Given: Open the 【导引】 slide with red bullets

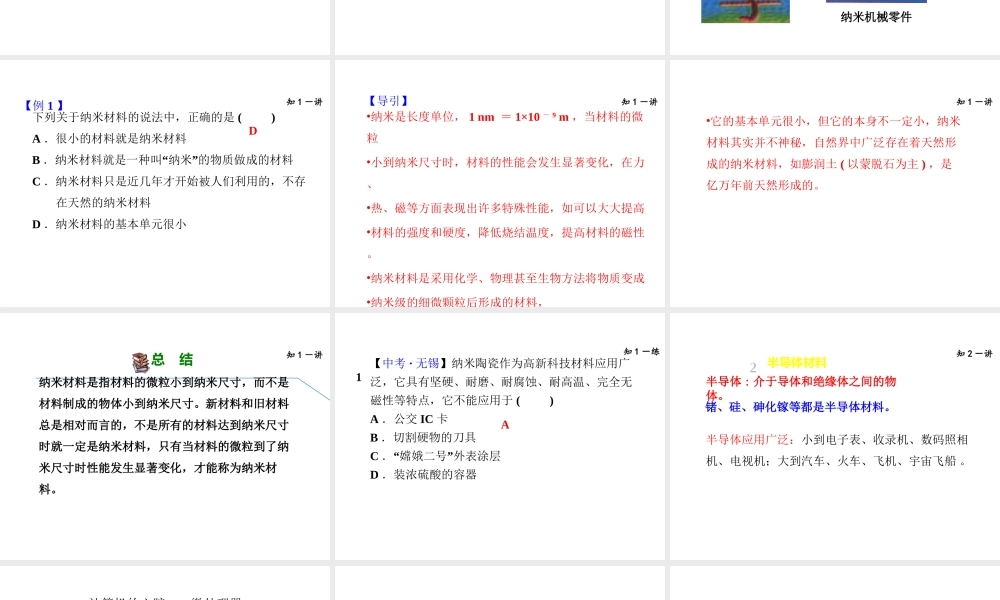Looking at the screenshot, I should [500, 183].
